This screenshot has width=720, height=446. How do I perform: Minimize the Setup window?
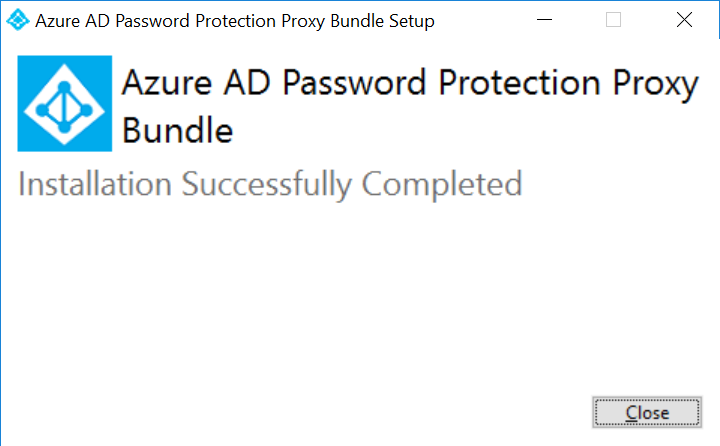coord(545,20)
